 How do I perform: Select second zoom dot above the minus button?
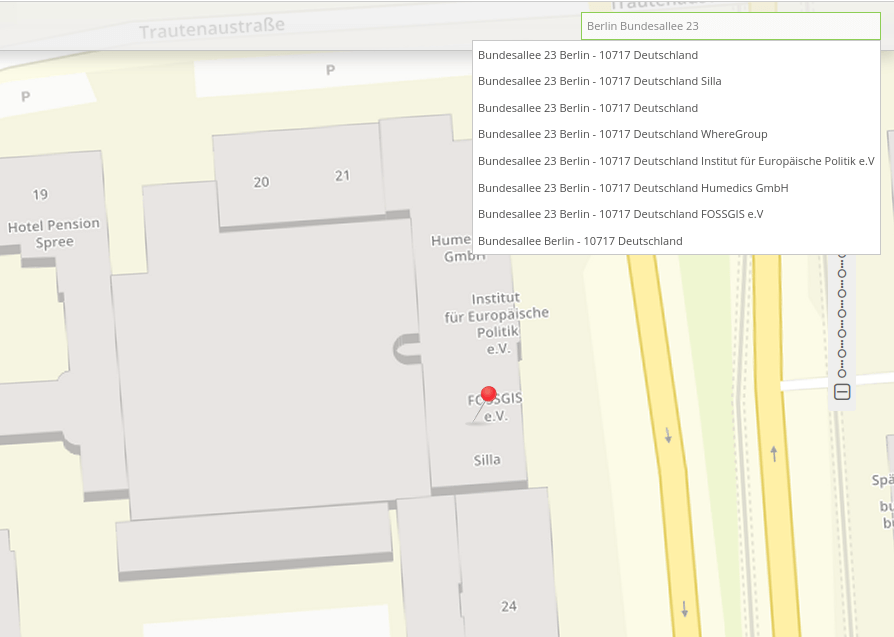[x=842, y=352]
